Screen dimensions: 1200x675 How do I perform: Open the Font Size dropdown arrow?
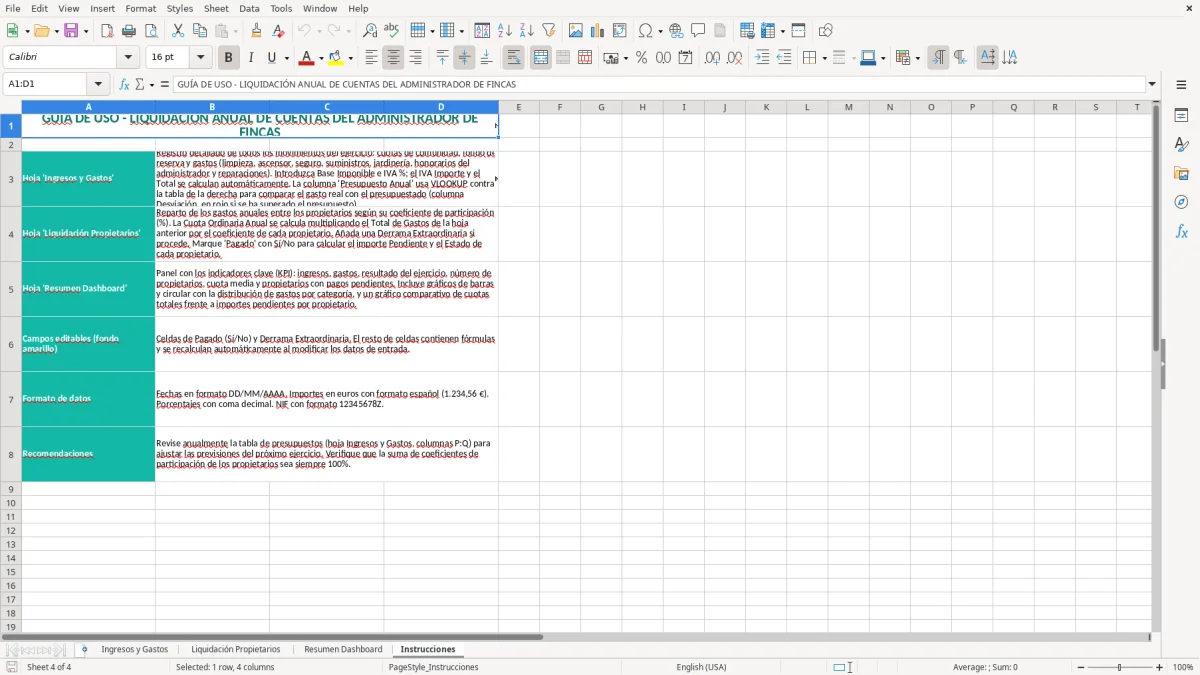coord(201,58)
